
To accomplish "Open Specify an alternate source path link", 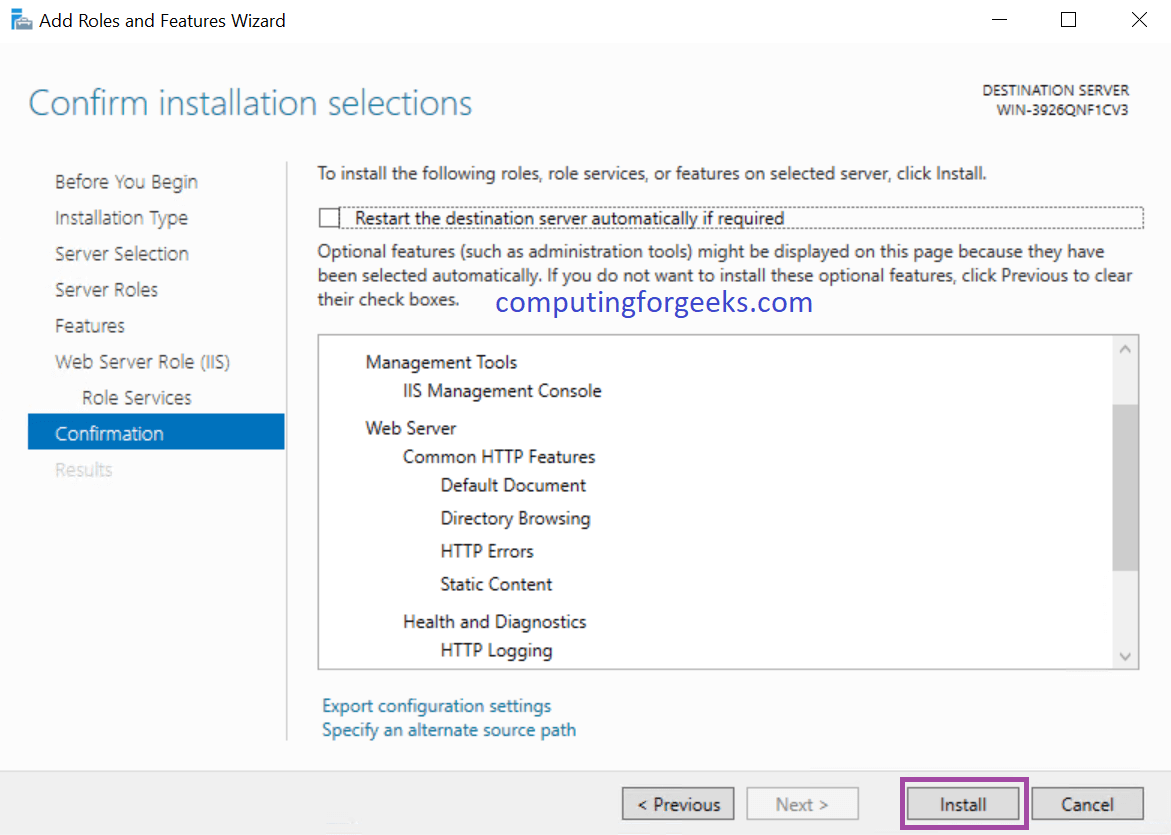I will [448, 730].
